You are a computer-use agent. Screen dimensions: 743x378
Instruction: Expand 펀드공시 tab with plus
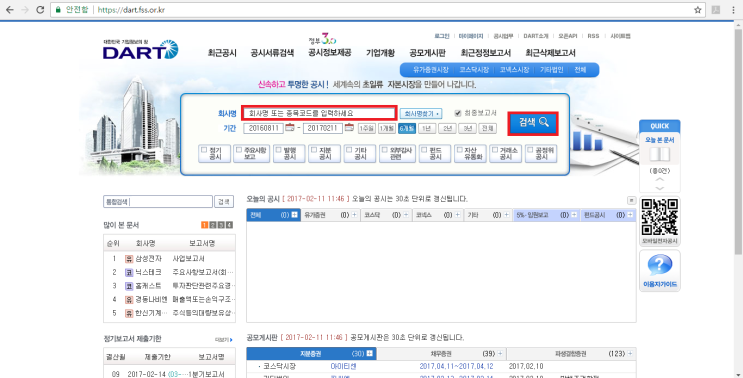coord(630,215)
